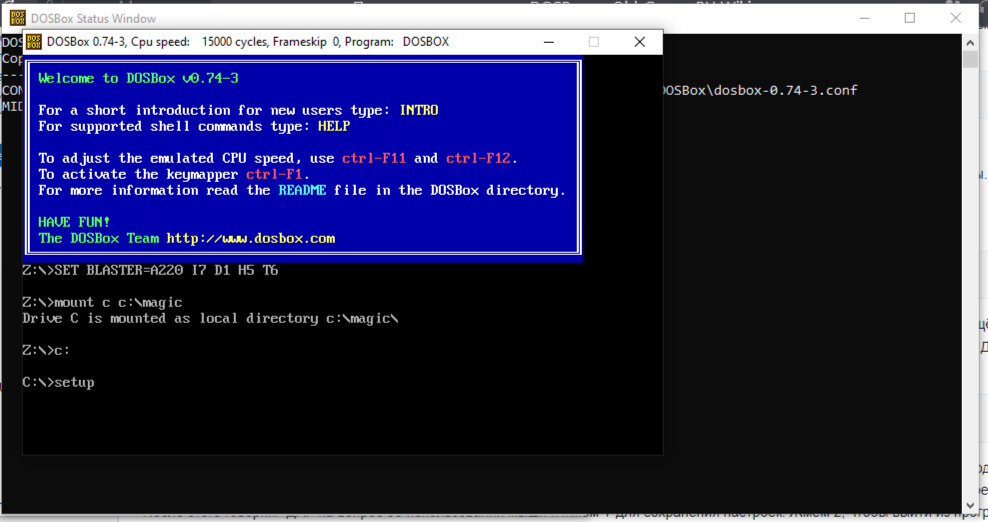The image size is (988, 522).
Task: Close the DOSBox 0.74-3 emulator window
Action: [x=640, y=42]
